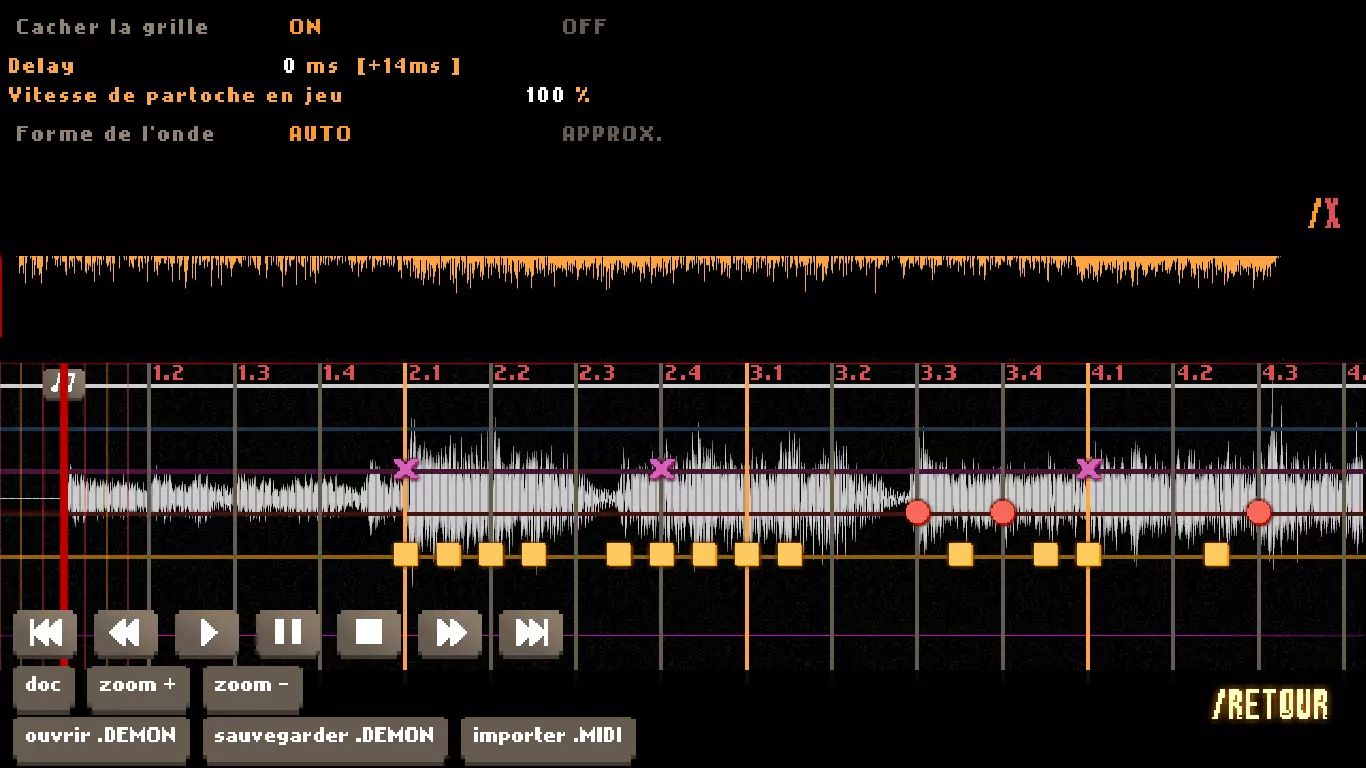This screenshot has width=1366, height=768.
Task: Select the yellow square between beats 3.3 and 3.4
Action: coord(961,555)
